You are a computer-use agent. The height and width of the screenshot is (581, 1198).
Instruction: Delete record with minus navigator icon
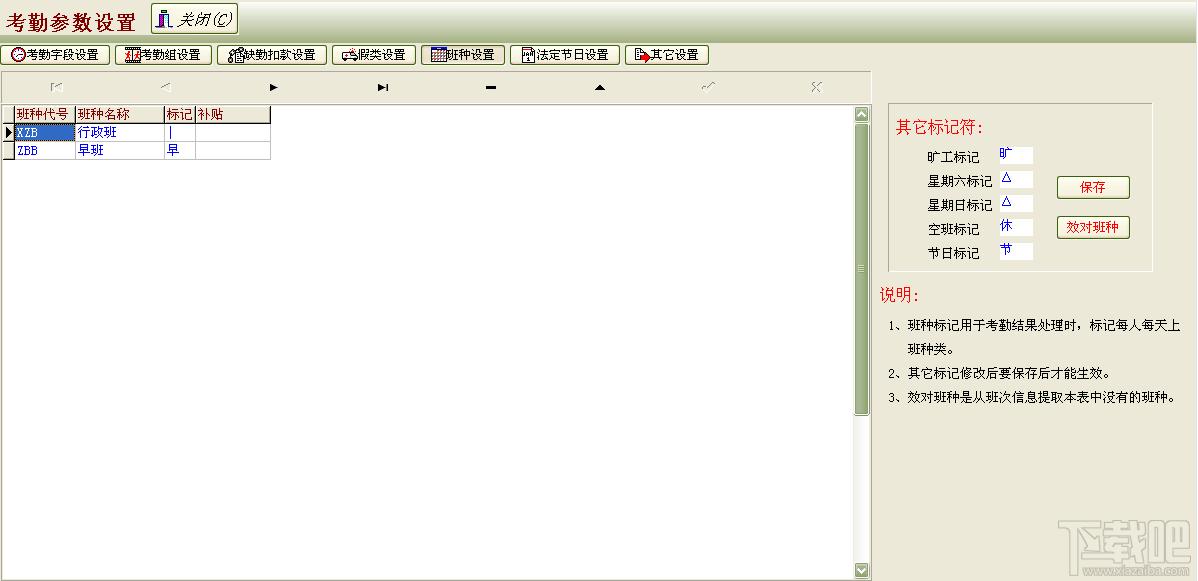[491, 87]
